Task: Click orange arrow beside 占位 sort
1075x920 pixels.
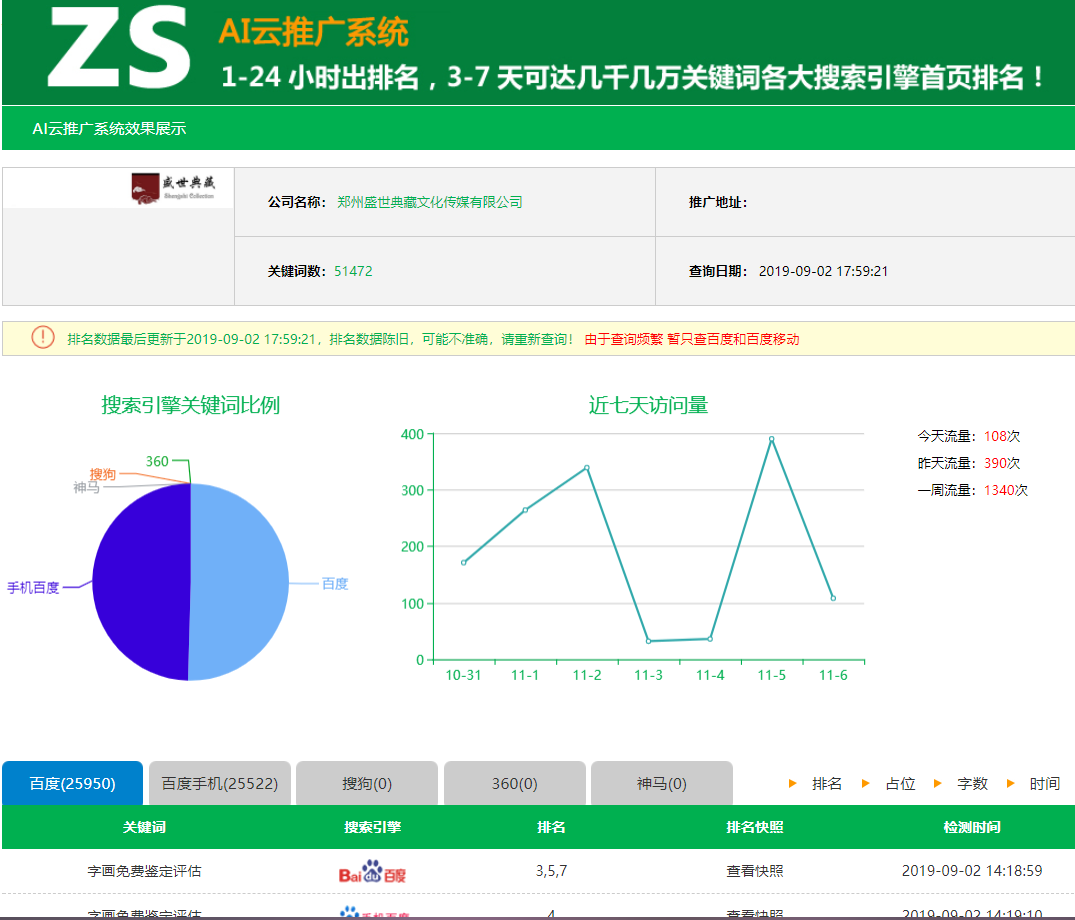Action: [865, 784]
